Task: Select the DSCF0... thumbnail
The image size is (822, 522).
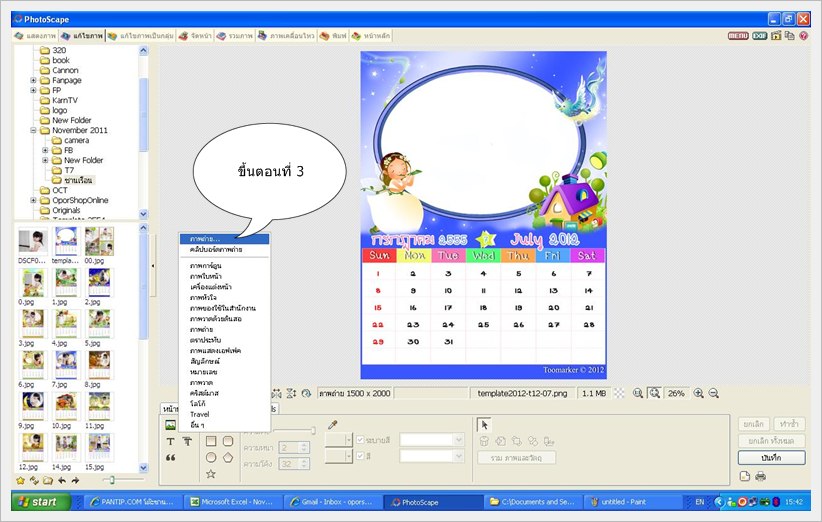Action: point(33,245)
